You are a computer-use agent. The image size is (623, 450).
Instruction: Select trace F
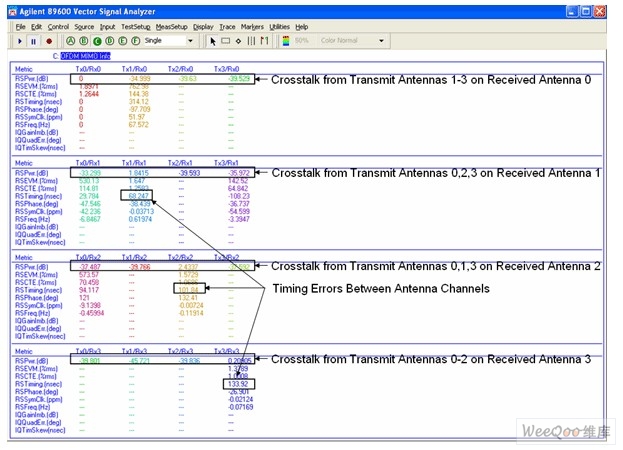(x=136, y=41)
